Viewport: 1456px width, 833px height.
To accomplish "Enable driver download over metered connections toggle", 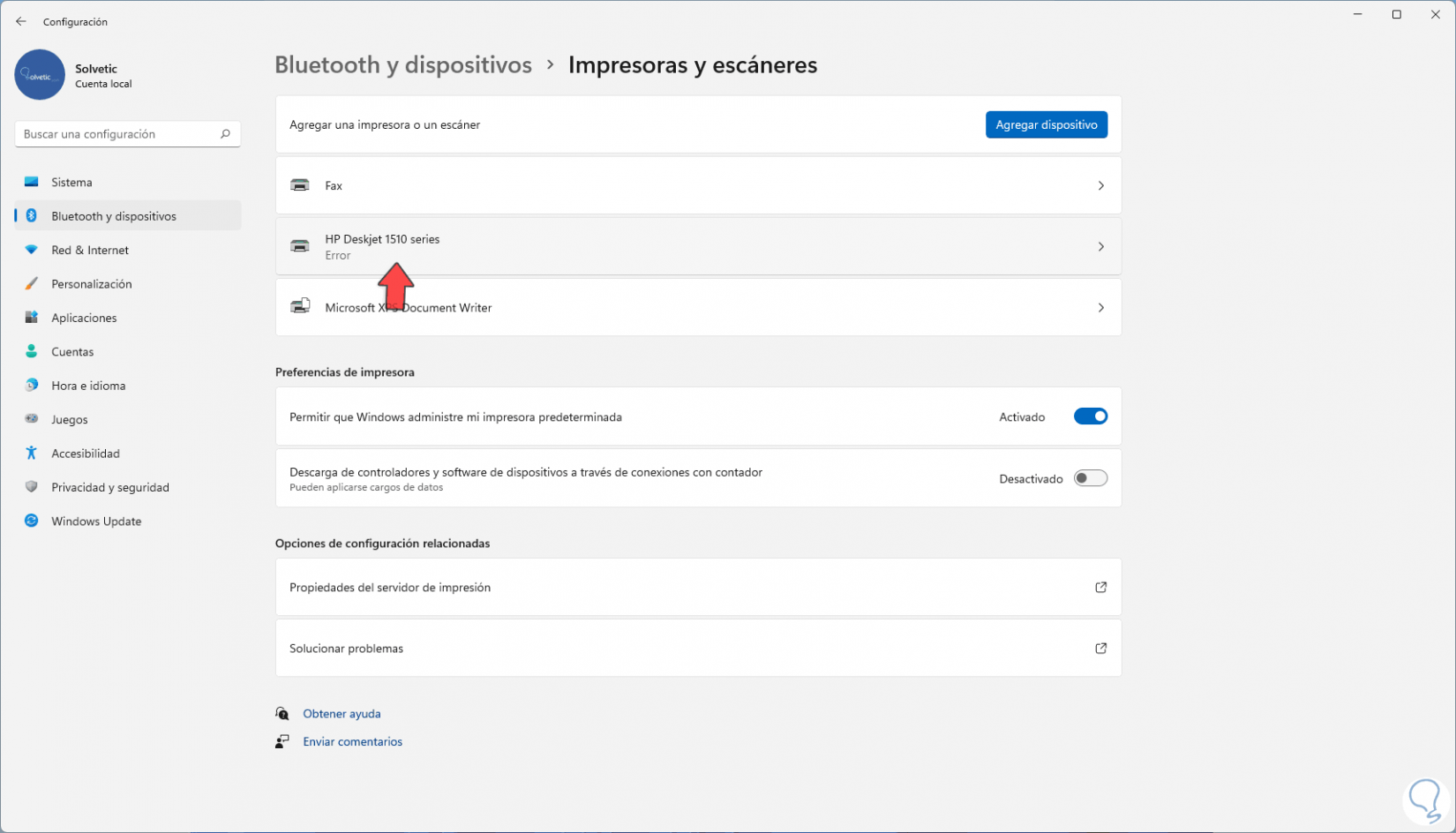I will point(1090,478).
